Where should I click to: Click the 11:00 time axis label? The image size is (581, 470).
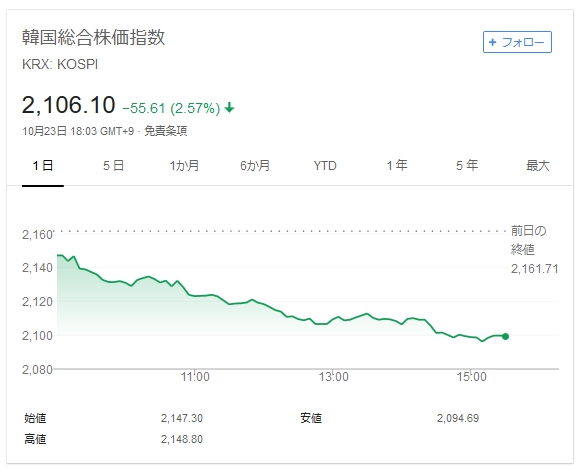pos(195,377)
